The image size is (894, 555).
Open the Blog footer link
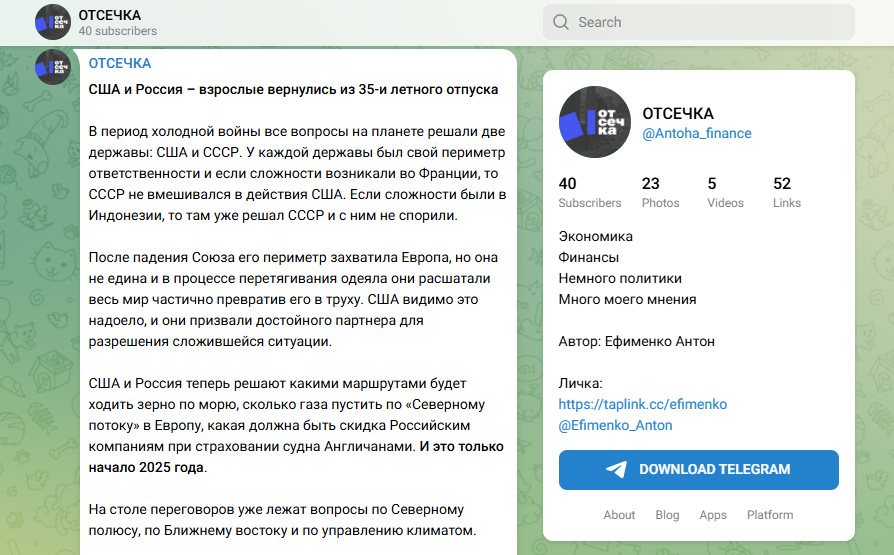coord(667,515)
